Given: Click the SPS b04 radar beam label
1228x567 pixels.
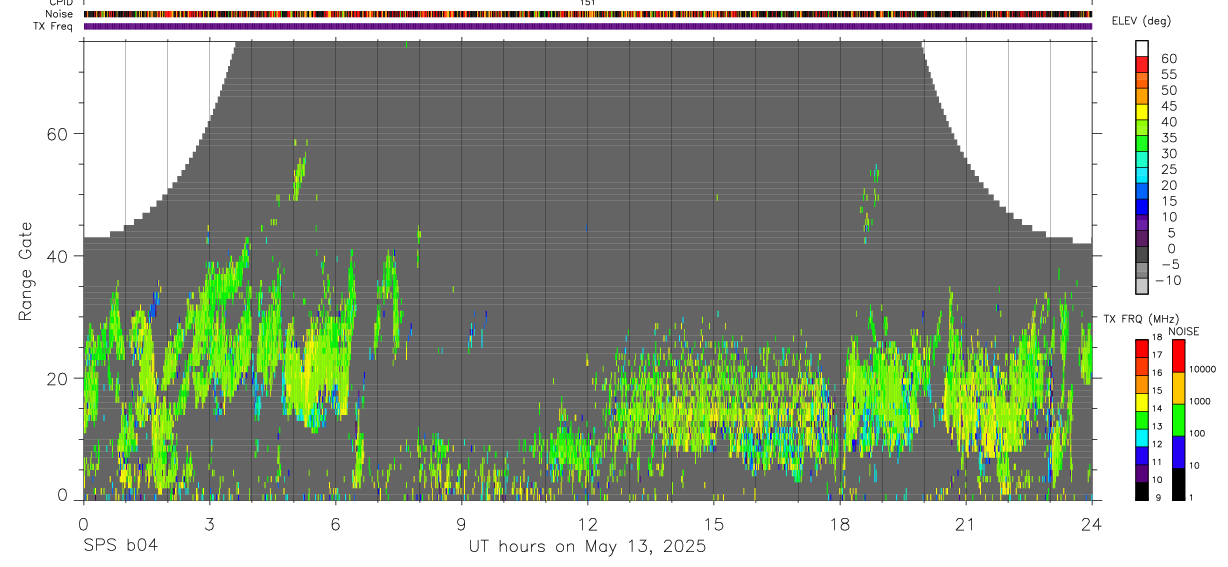Looking at the screenshot, I should pyautogui.click(x=120, y=547).
